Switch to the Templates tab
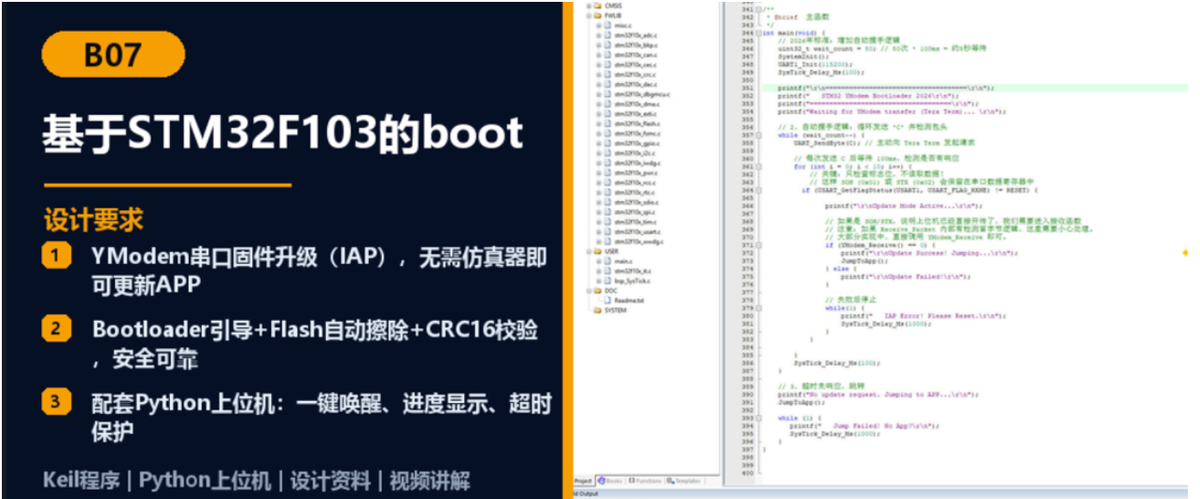This screenshot has width=1200, height=499. (x=684, y=481)
